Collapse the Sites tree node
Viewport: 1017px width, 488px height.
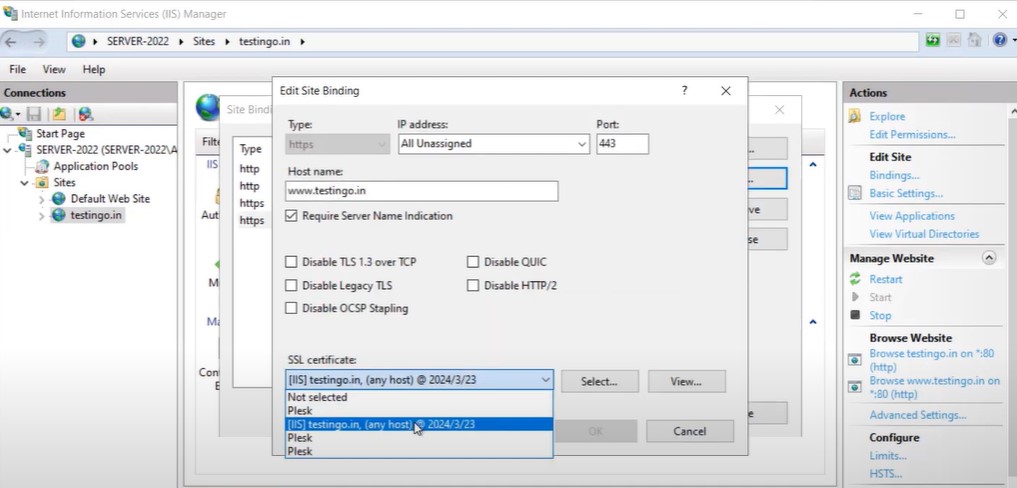(x=25, y=183)
